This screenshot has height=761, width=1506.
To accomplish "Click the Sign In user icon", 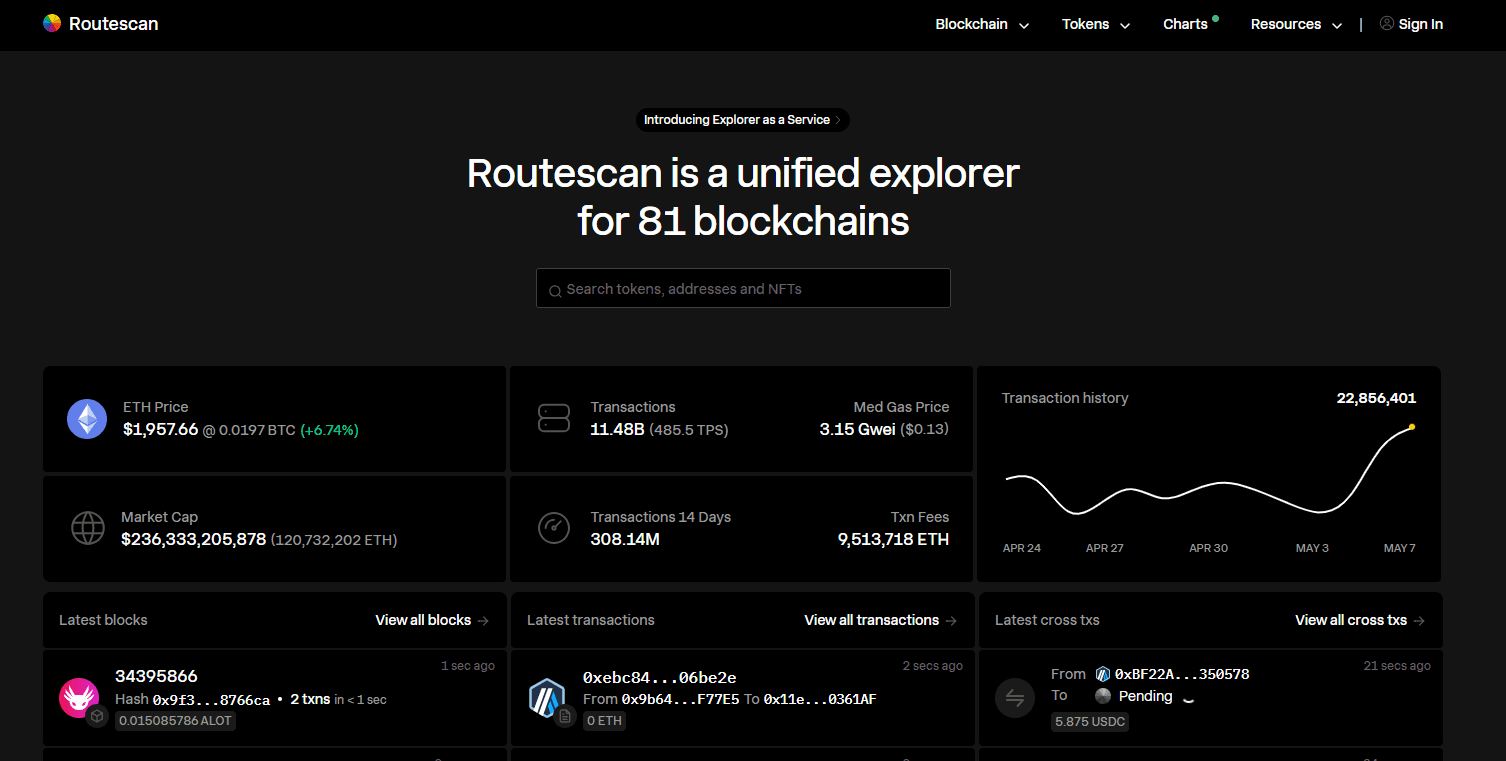I will pyautogui.click(x=1386, y=23).
